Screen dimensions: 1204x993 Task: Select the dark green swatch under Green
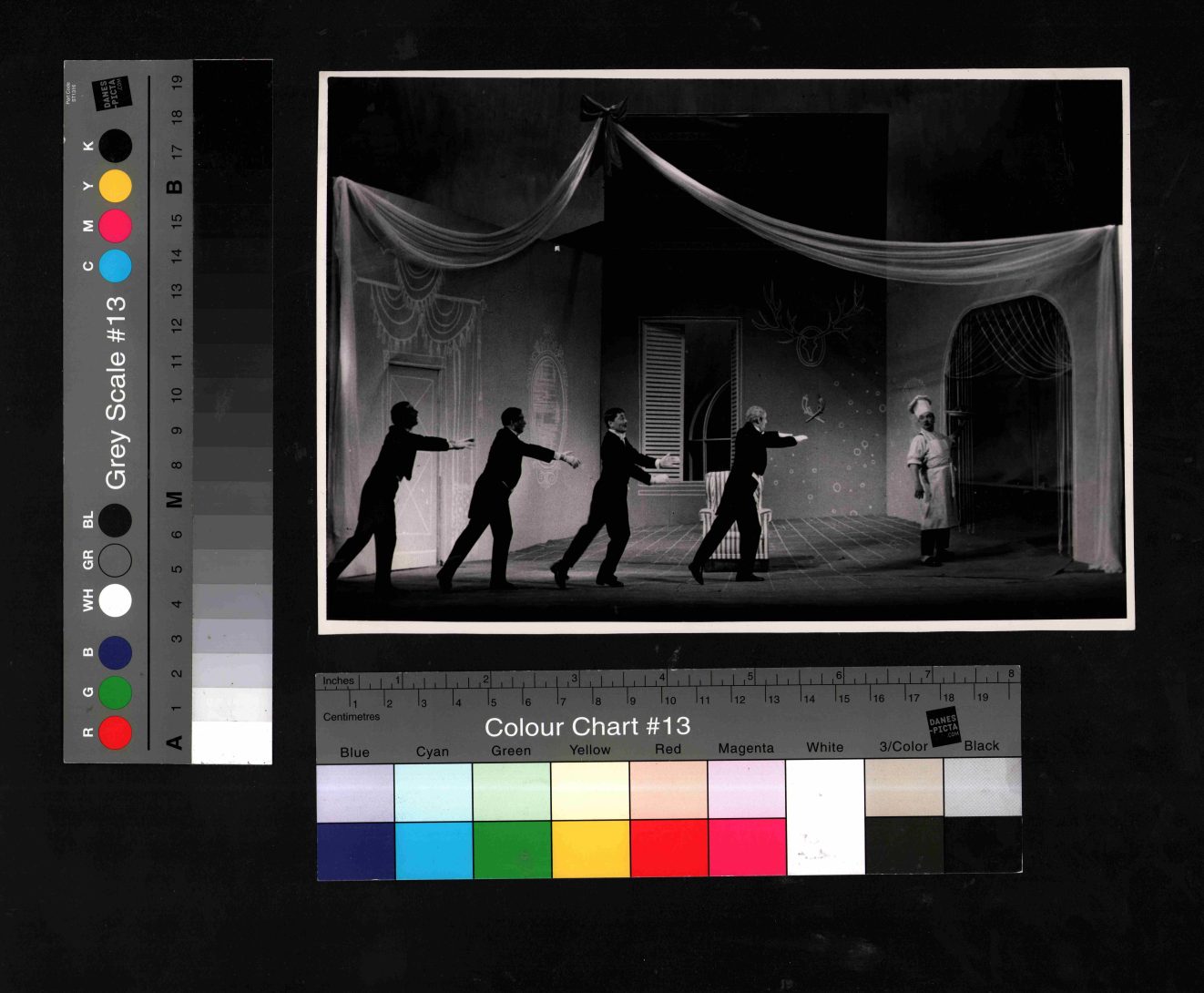[x=512, y=849]
